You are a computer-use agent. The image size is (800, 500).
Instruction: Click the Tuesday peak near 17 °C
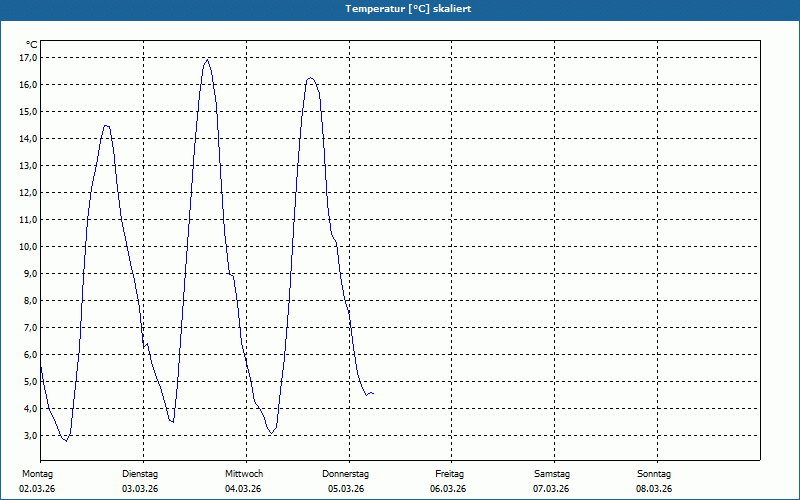207,60
